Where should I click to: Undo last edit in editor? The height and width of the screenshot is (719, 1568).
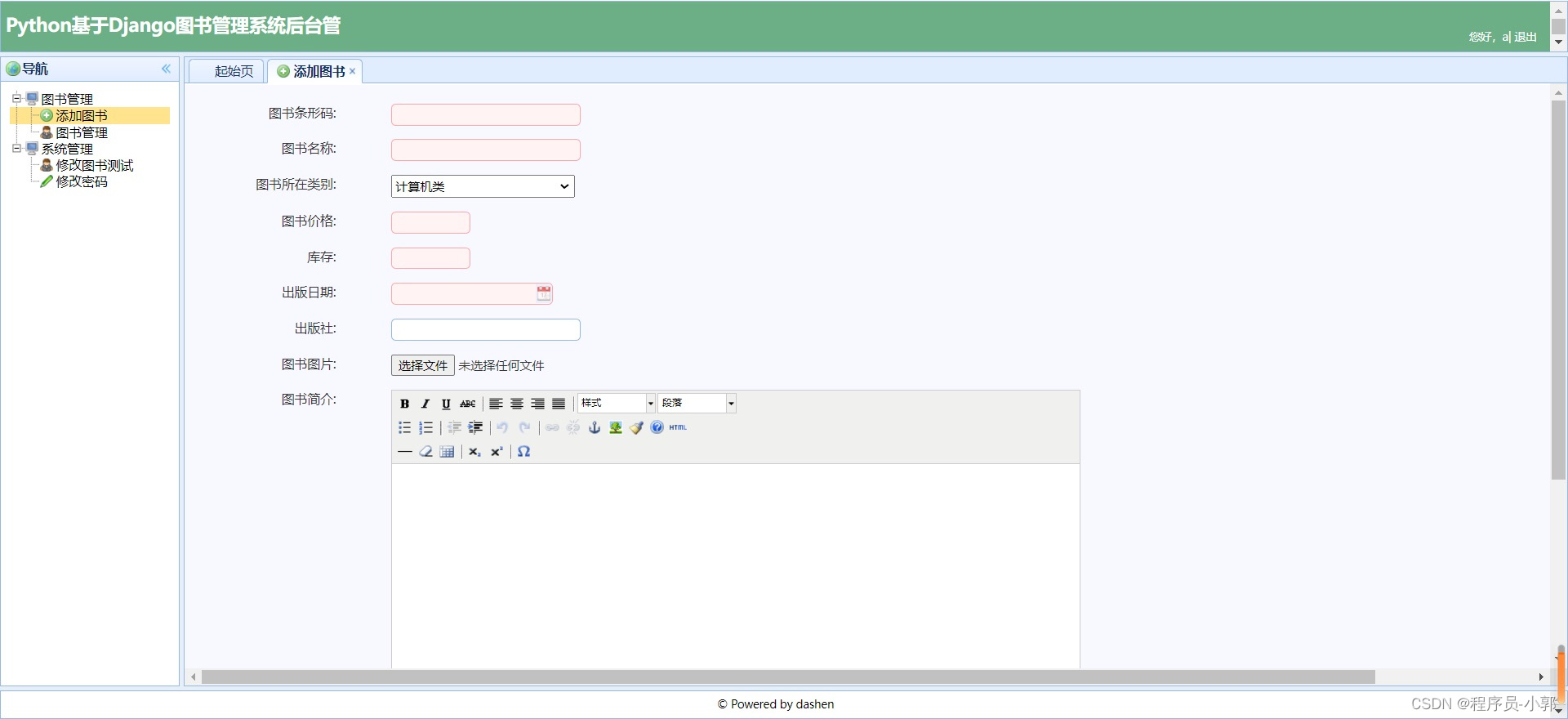pos(503,427)
